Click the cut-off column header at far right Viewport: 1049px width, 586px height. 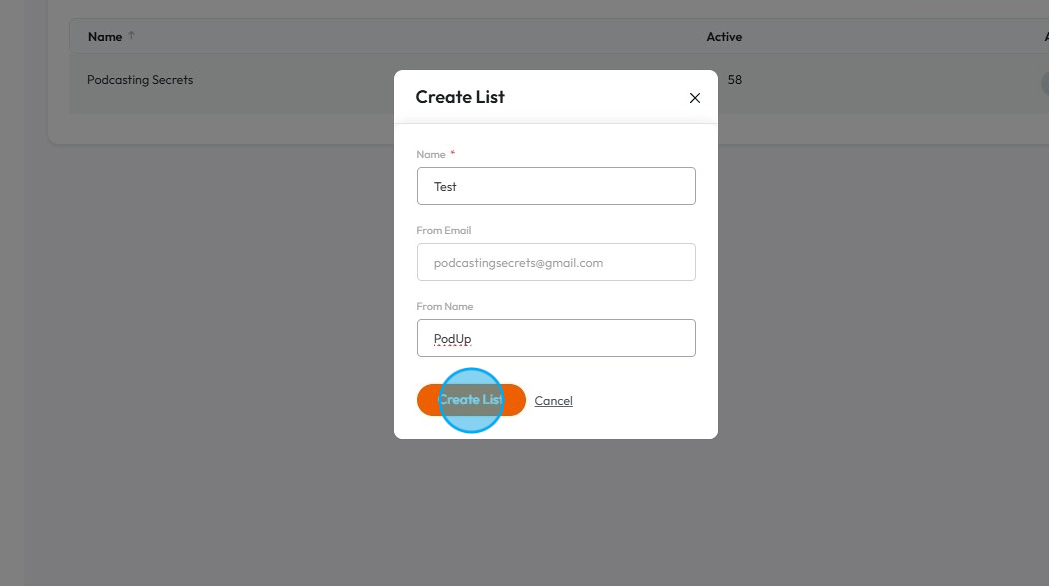click(1045, 37)
